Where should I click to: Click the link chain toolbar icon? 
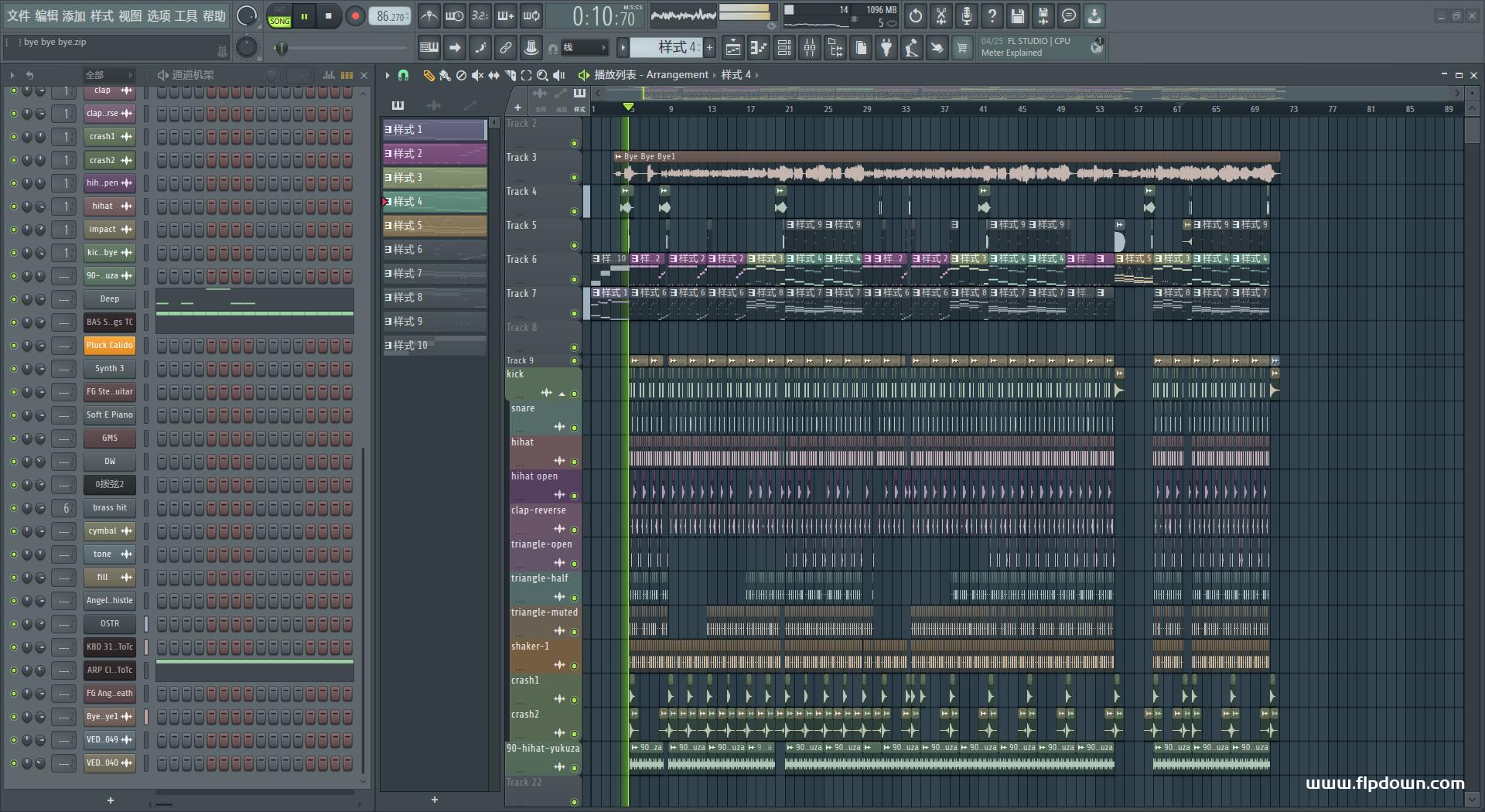tap(506, 48)
